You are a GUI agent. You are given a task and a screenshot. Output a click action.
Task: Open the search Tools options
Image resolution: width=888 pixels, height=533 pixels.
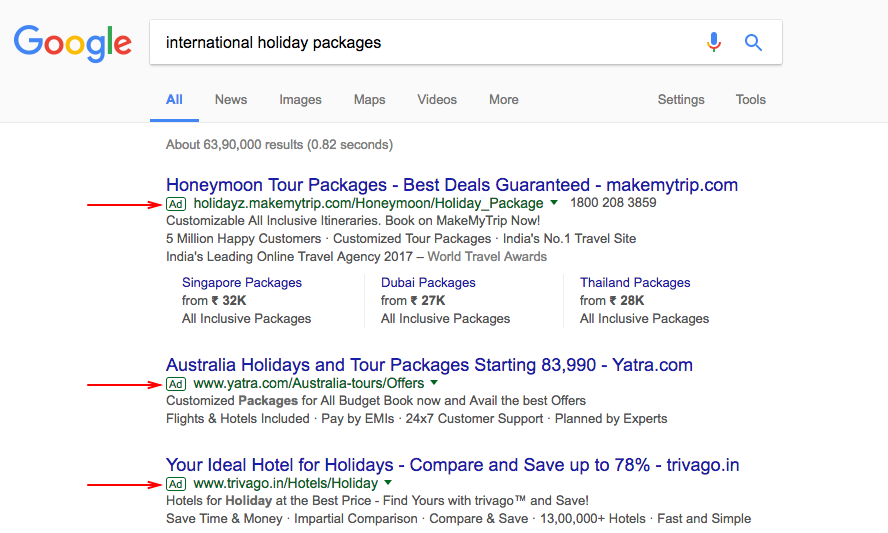click(x=751, y=100)
